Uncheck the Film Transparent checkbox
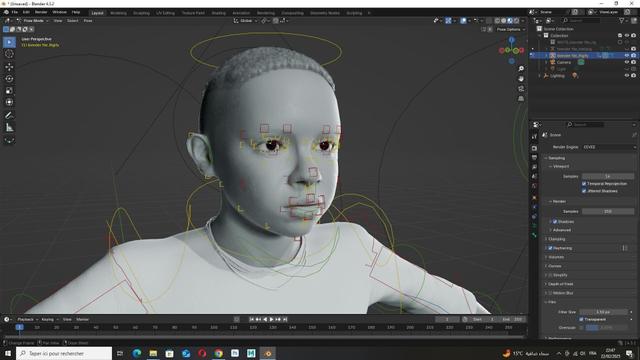 [x=581, y=319]
